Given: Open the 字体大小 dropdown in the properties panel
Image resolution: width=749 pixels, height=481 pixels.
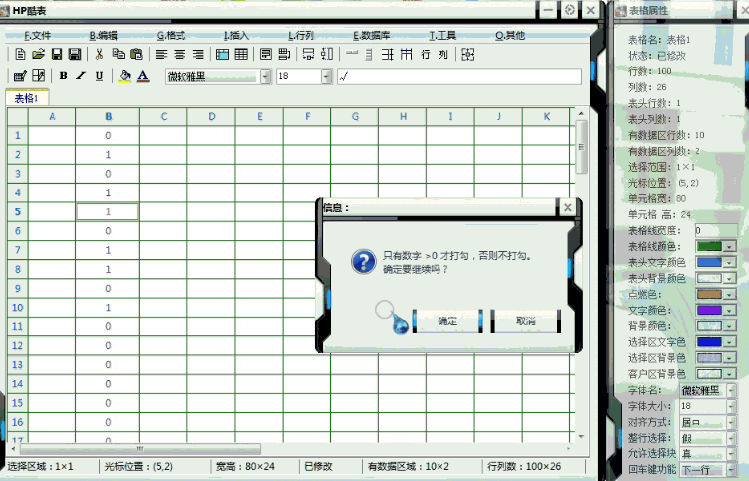Looking at the screenshot, I should [x=731, y=406].
